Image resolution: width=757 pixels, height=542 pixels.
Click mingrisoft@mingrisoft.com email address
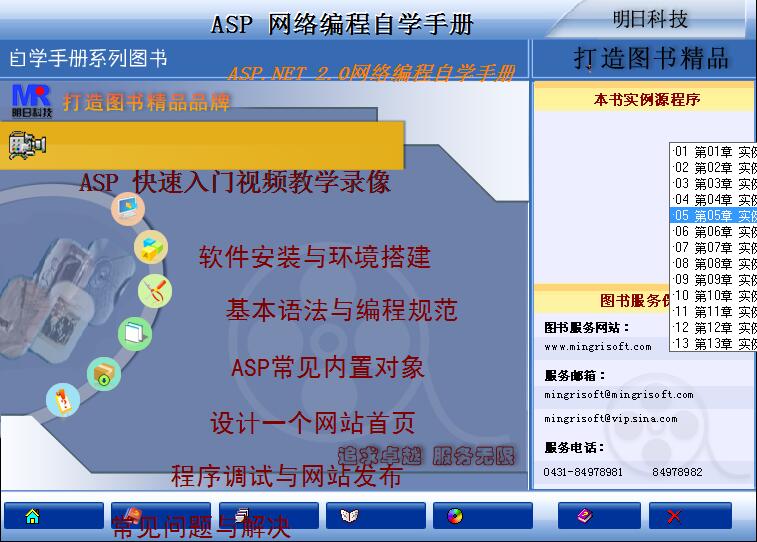click(619, 394)
